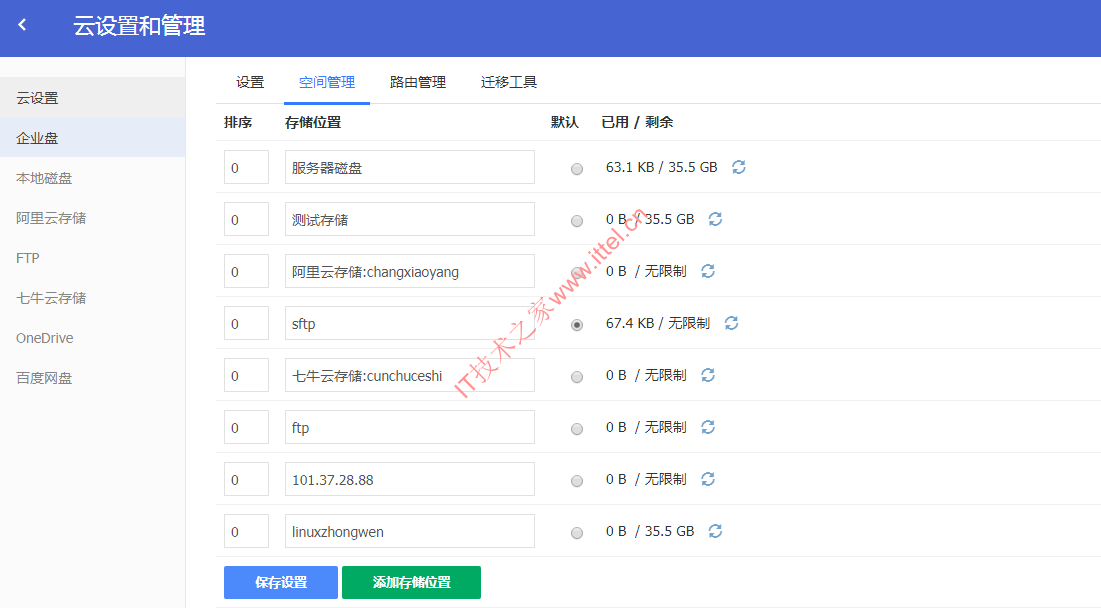The height and width of the screenshot is (608, 1101).
Task: Refresh usage for sftp row
Action: click(x=731, y=323)
